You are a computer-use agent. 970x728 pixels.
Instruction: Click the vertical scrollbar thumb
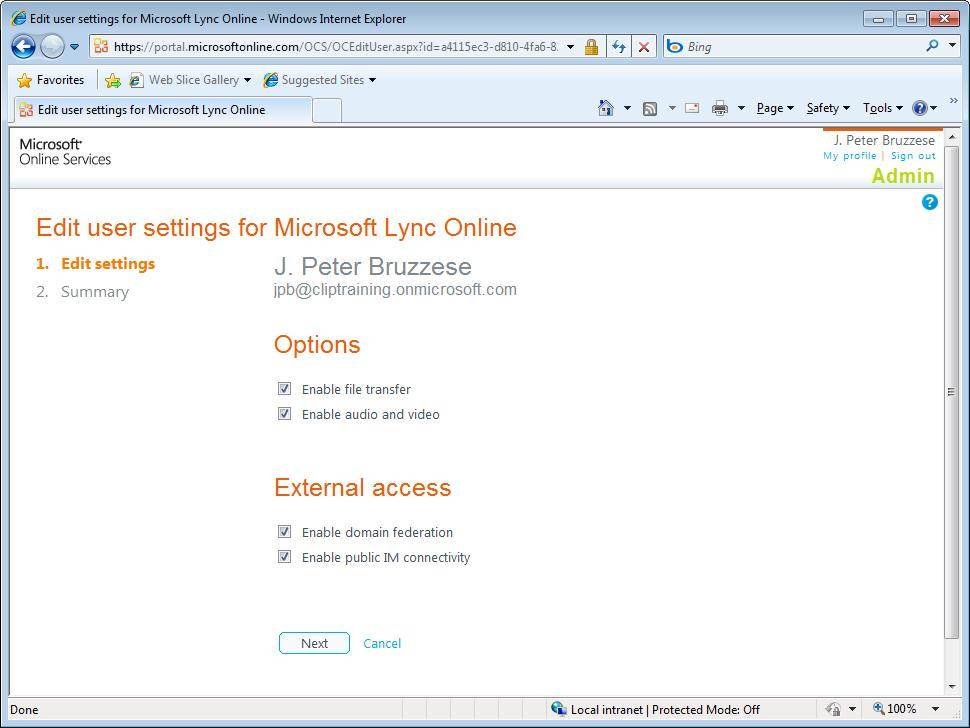[951, 392]
